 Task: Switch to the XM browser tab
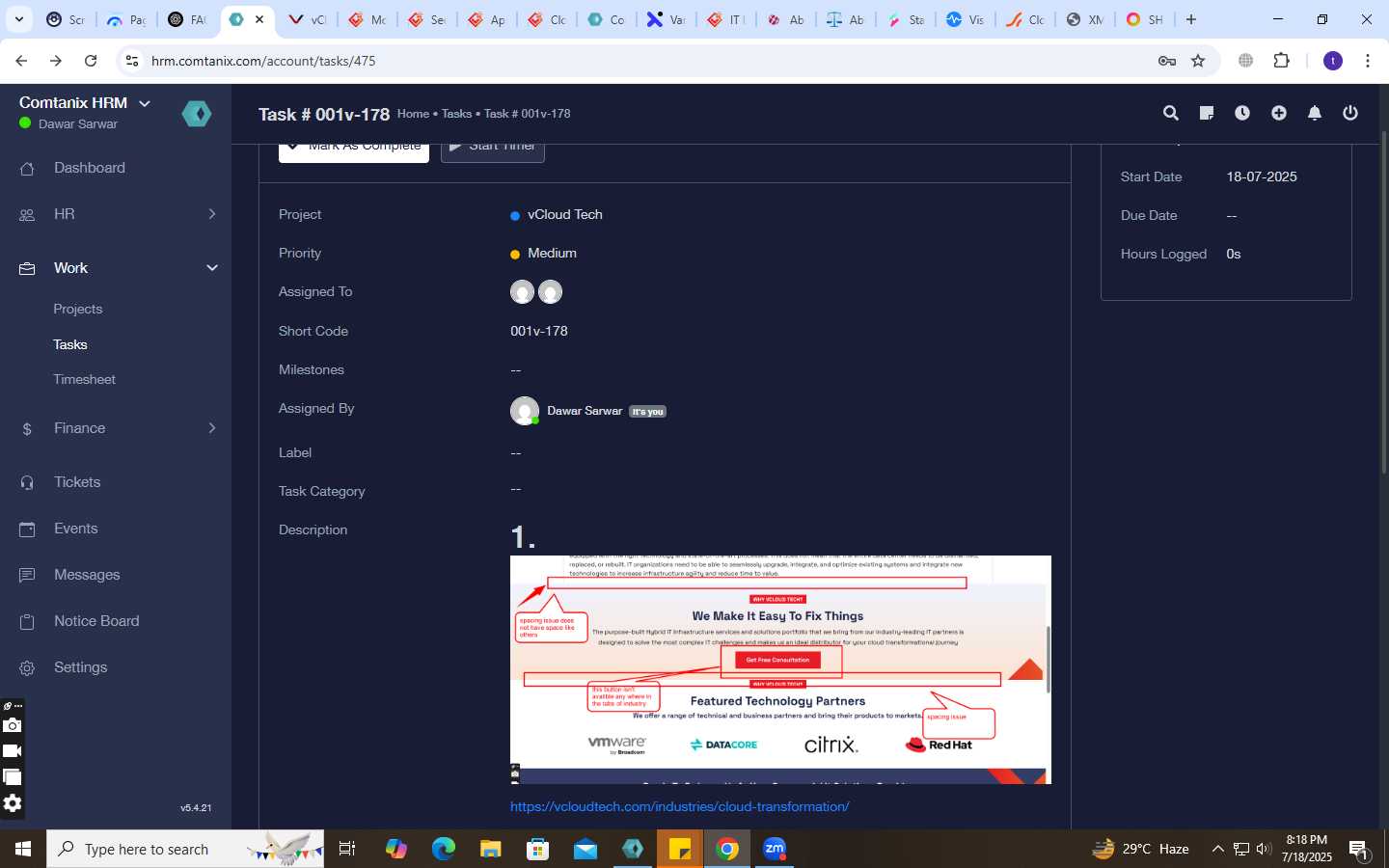(1085, 19)
